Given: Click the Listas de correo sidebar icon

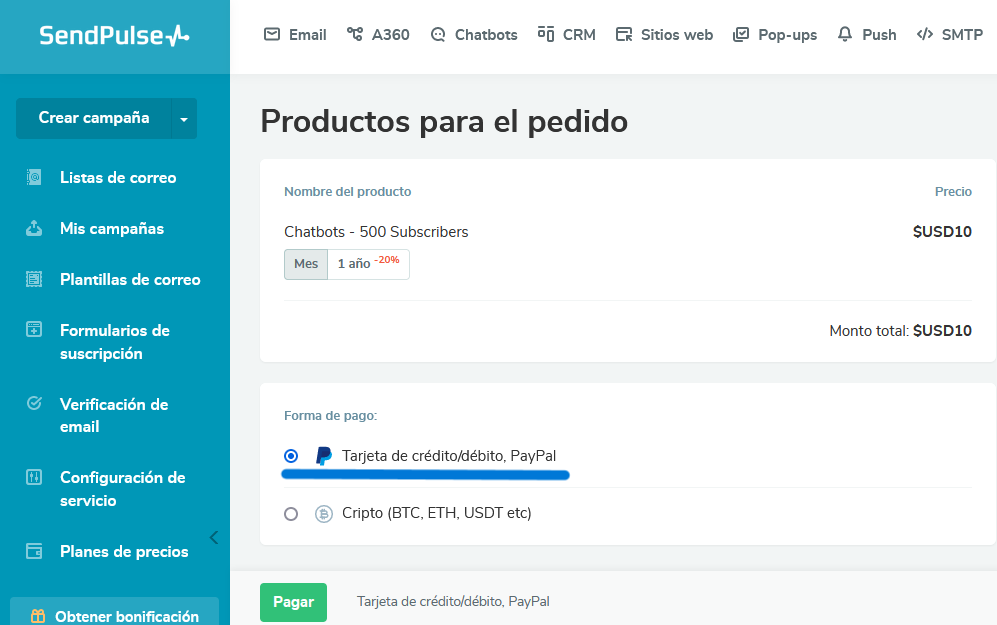Looking at the screenshot, I should (34, 177).
